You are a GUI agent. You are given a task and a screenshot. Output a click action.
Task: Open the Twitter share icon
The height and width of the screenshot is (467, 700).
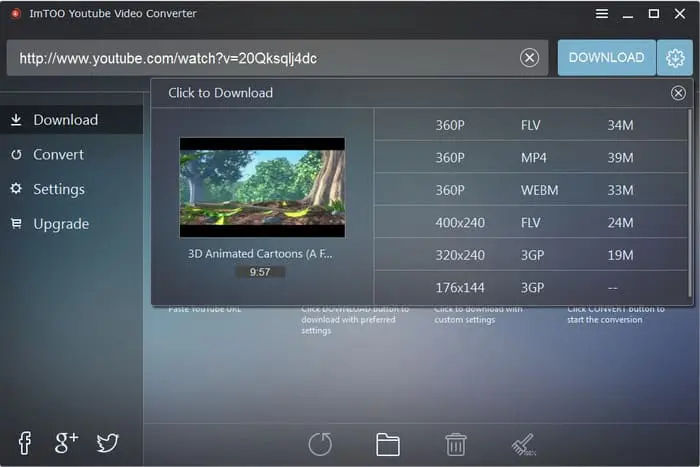coord(108,443)
